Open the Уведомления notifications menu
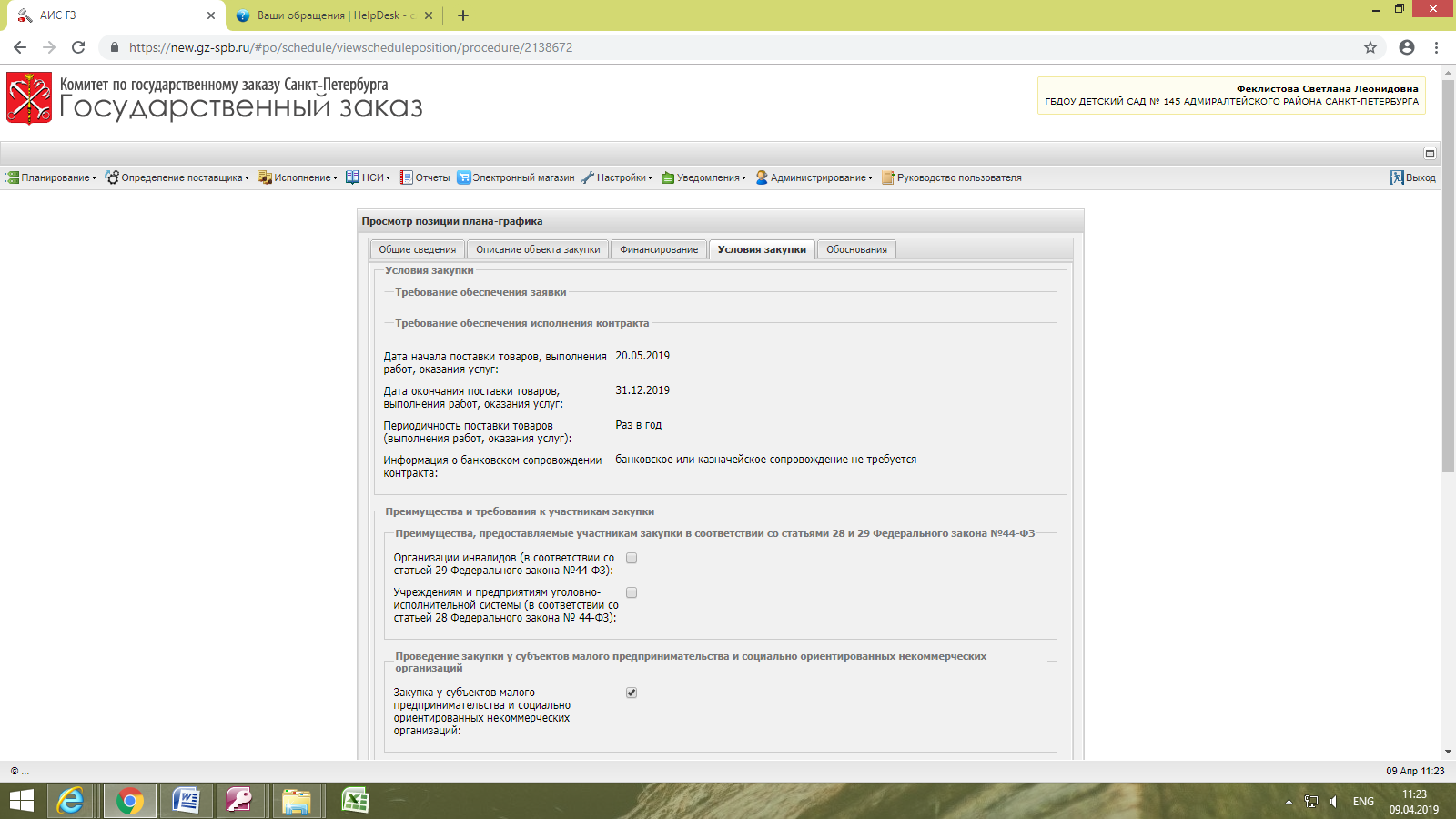The width and height of the screenshot is (1456, 819). tap(704, 177)
